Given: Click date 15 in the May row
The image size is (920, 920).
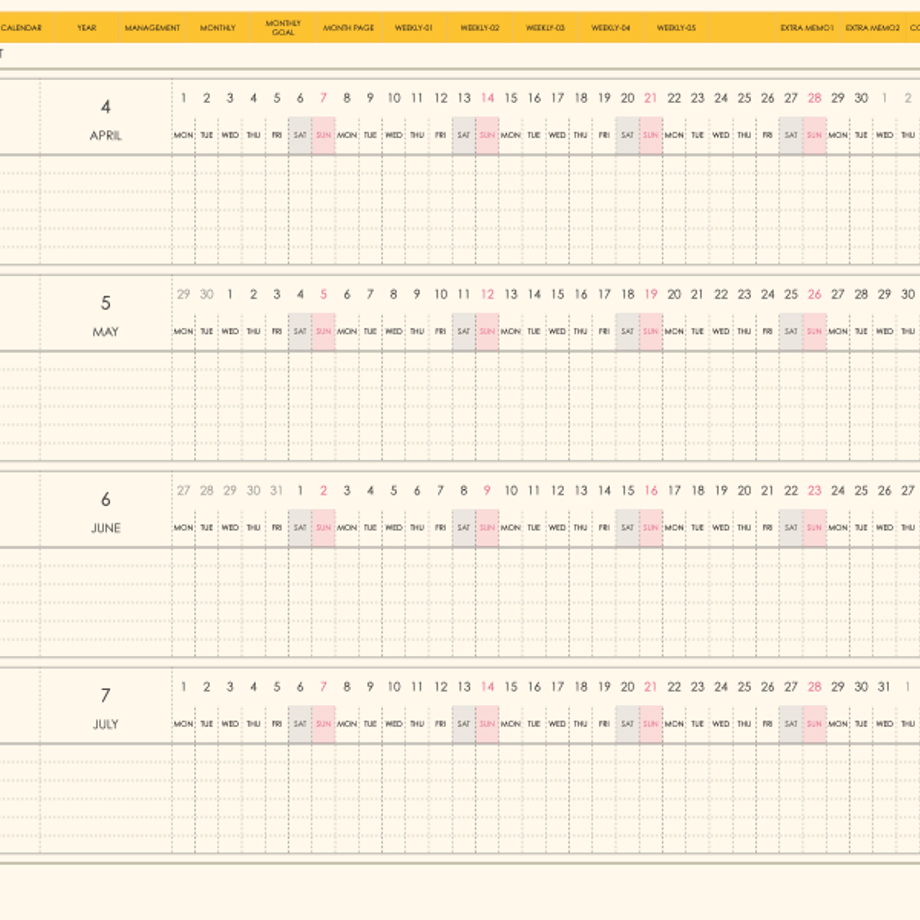Looking at the screenshot, I should (x=557, y=295).
